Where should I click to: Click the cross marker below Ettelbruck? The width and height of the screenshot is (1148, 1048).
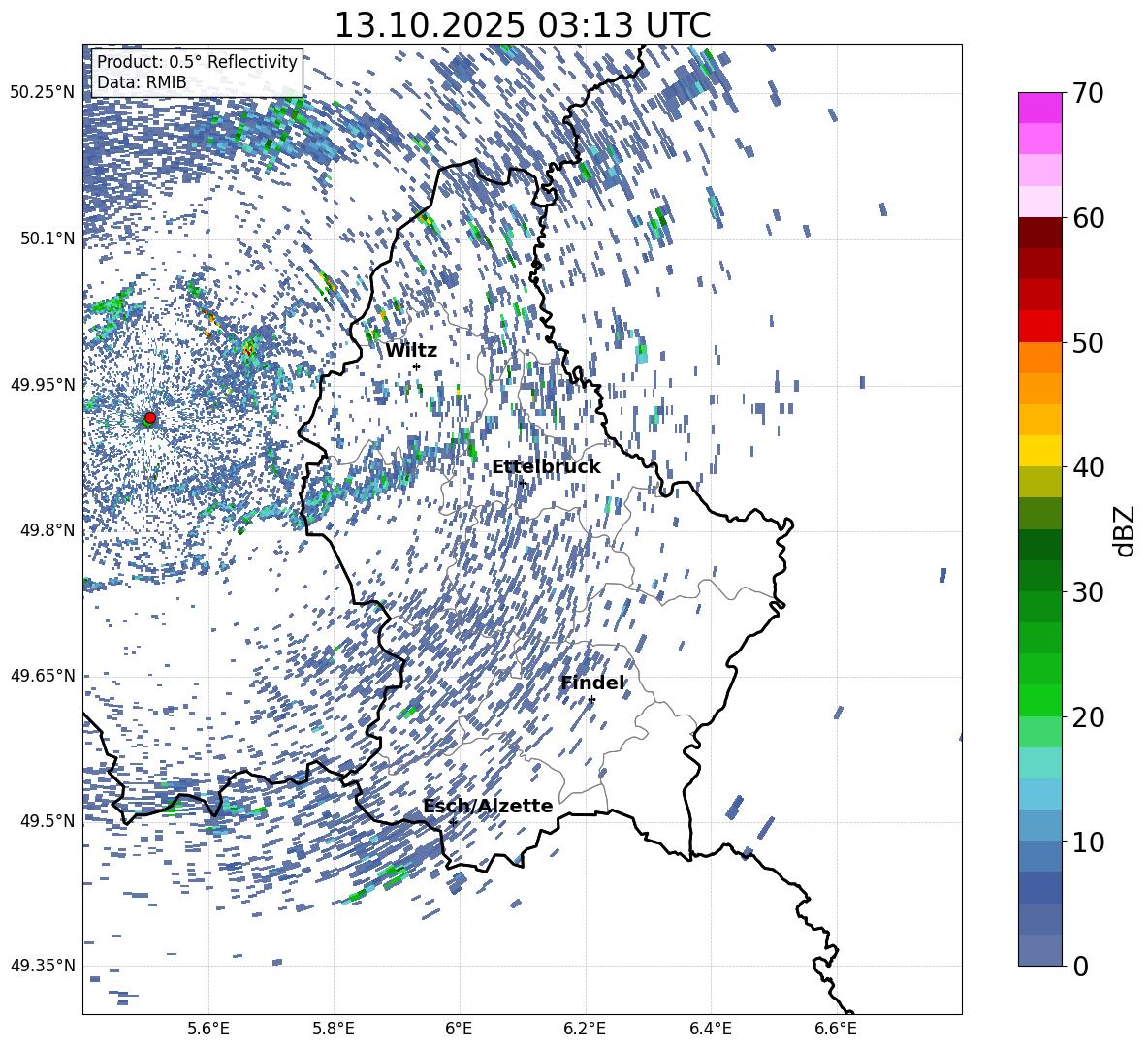522,483
